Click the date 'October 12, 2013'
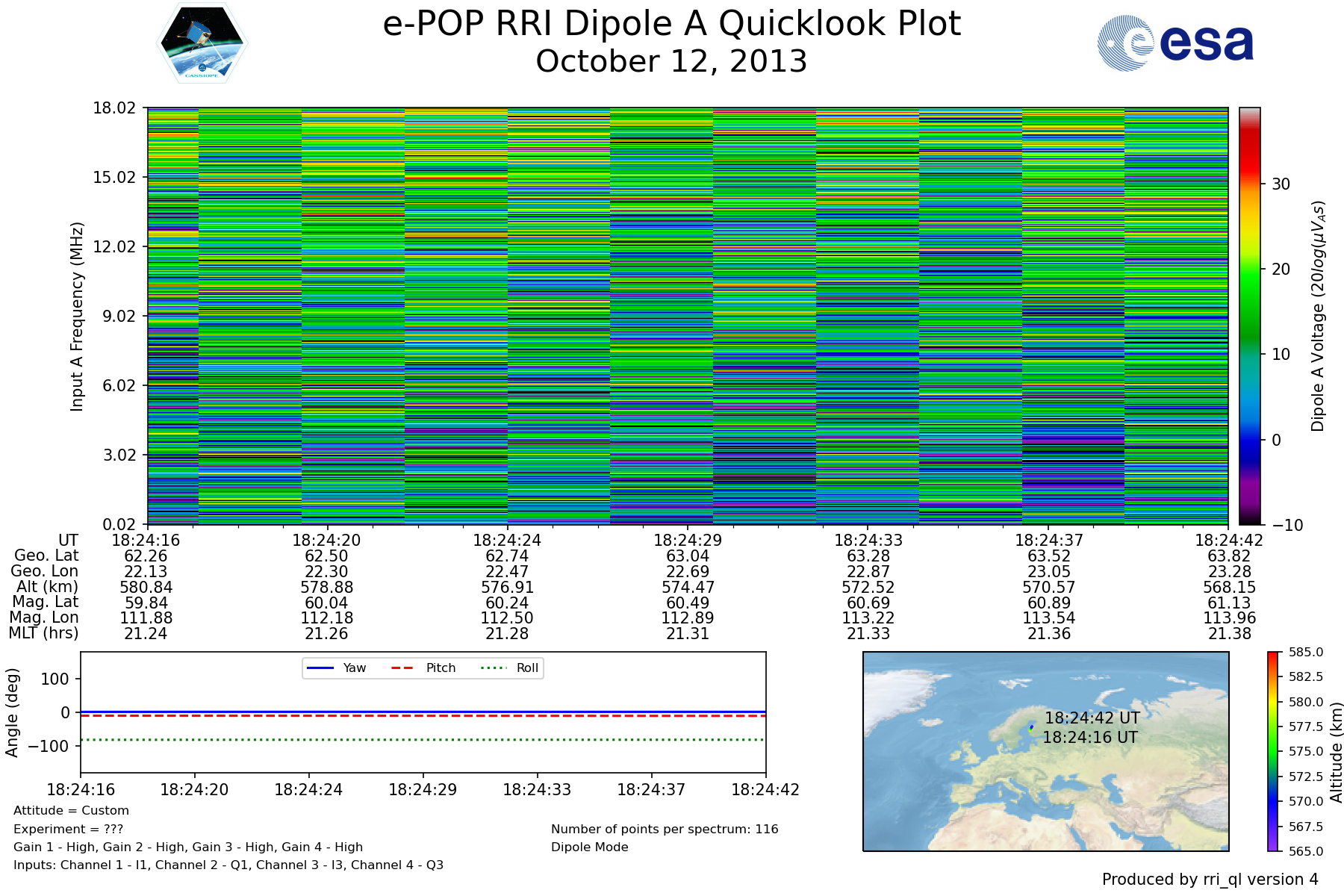1344x896 pixels. (x=671, y=61)
